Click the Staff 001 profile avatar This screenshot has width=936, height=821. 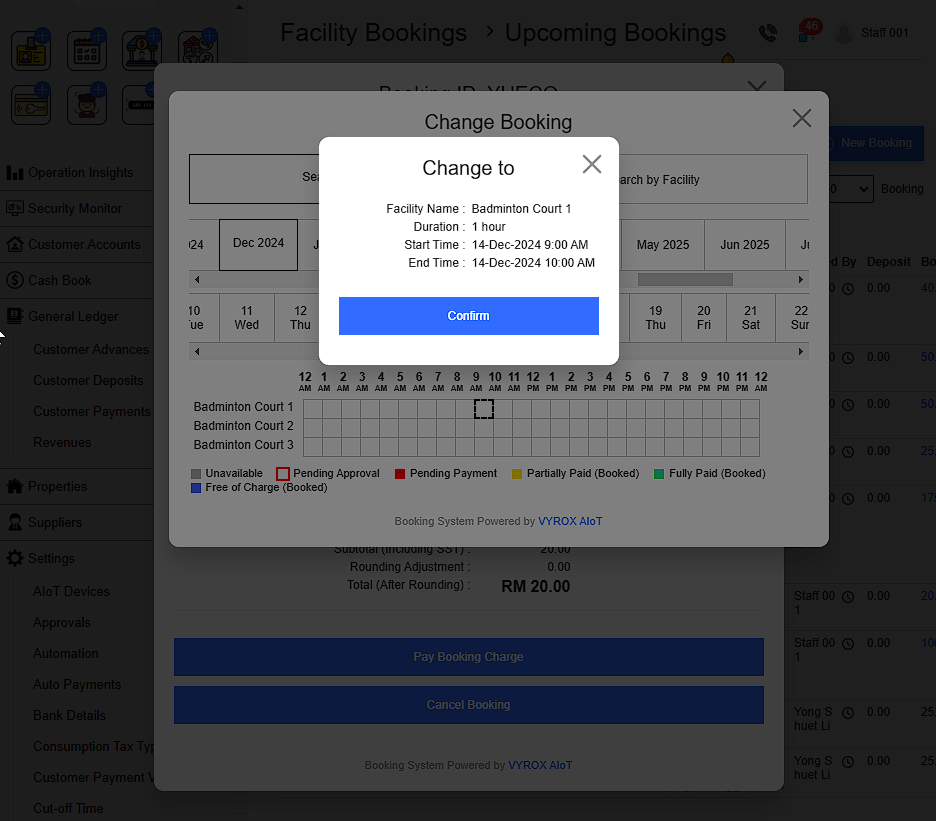[844, 33]
